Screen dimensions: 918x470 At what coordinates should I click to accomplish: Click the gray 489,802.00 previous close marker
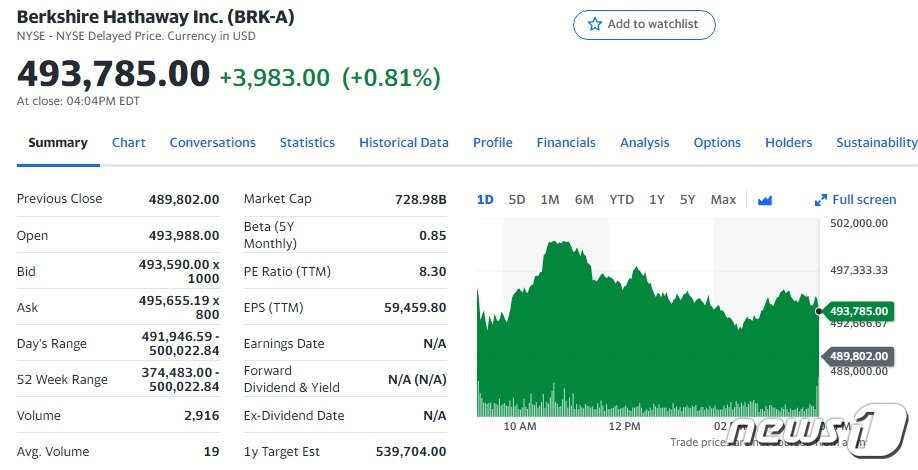(858, 355)
